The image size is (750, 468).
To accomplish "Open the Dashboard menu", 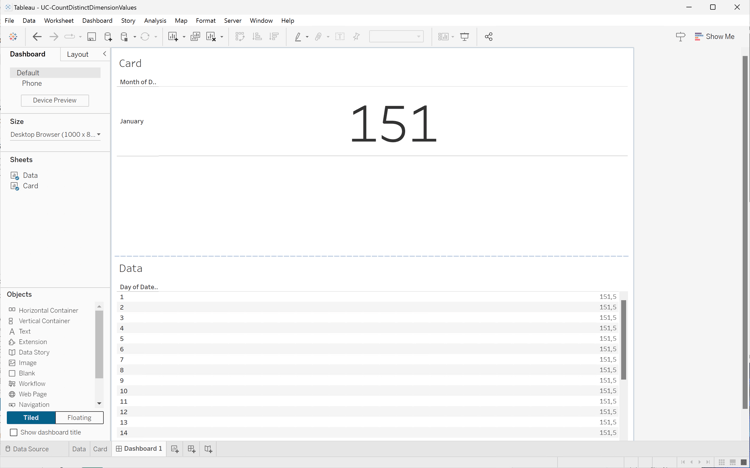I will pyautogui.click(x=97, y=21).
